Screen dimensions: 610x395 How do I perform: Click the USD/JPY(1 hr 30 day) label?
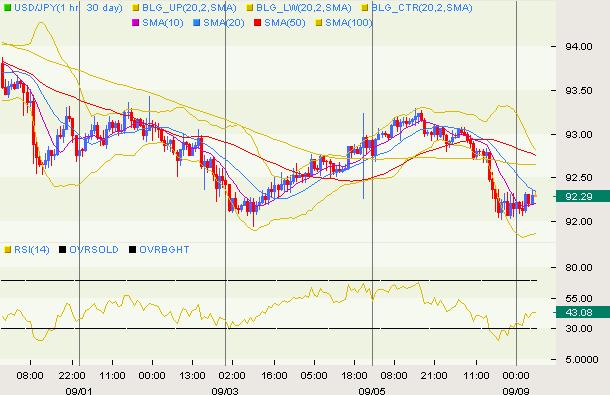[x=68, y=8]
